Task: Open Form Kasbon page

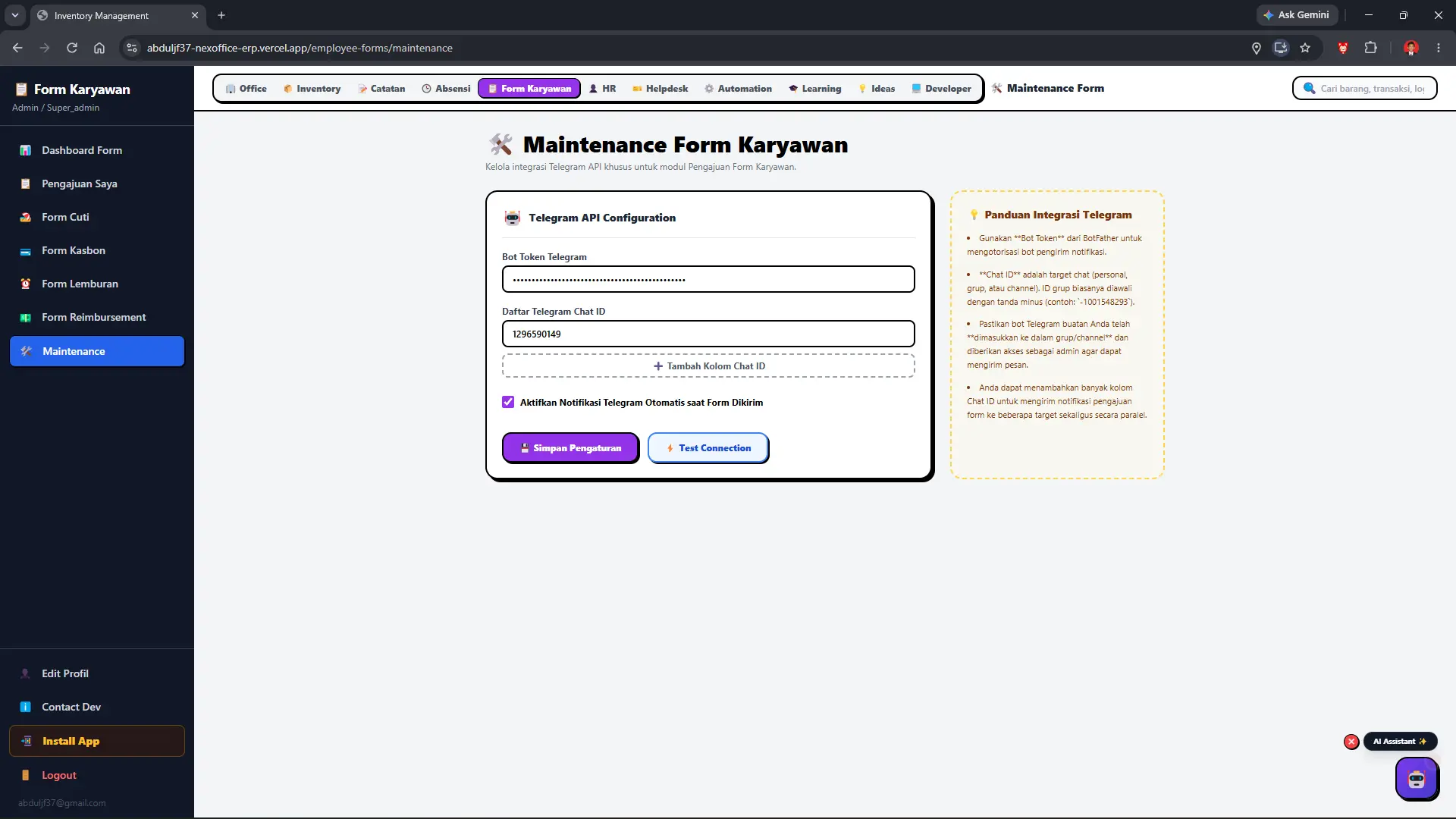Action: tap(97, 250)
